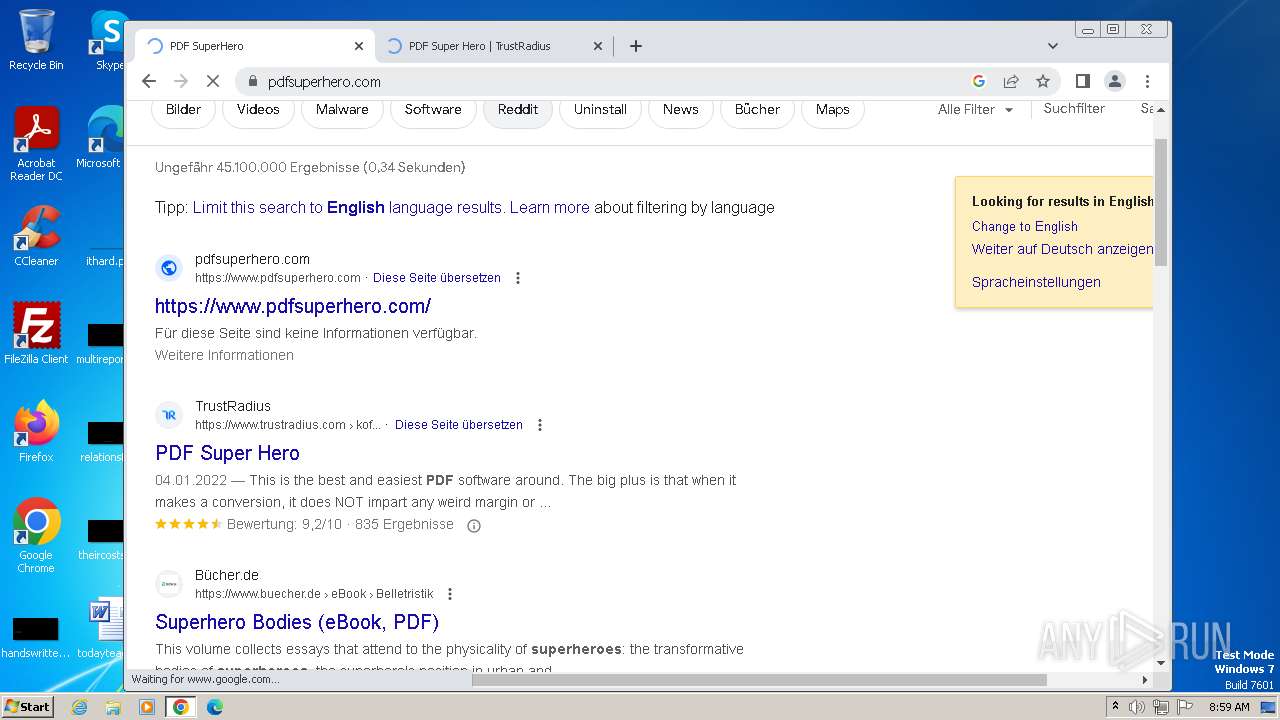The width and height of the screenshot is (1280, 720).
Task: Open PDF Super Hero result title
Action: 227,453
